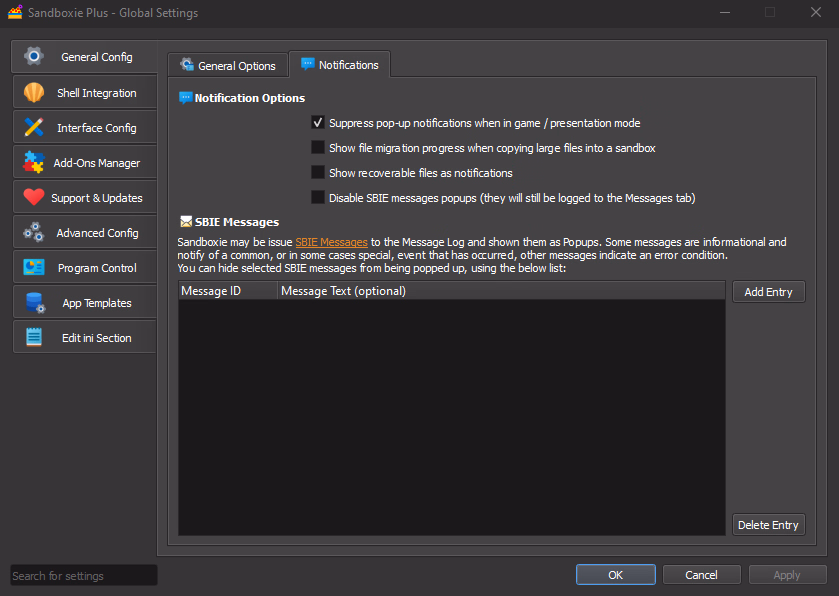Click the Message ID column header

point(227,291)
